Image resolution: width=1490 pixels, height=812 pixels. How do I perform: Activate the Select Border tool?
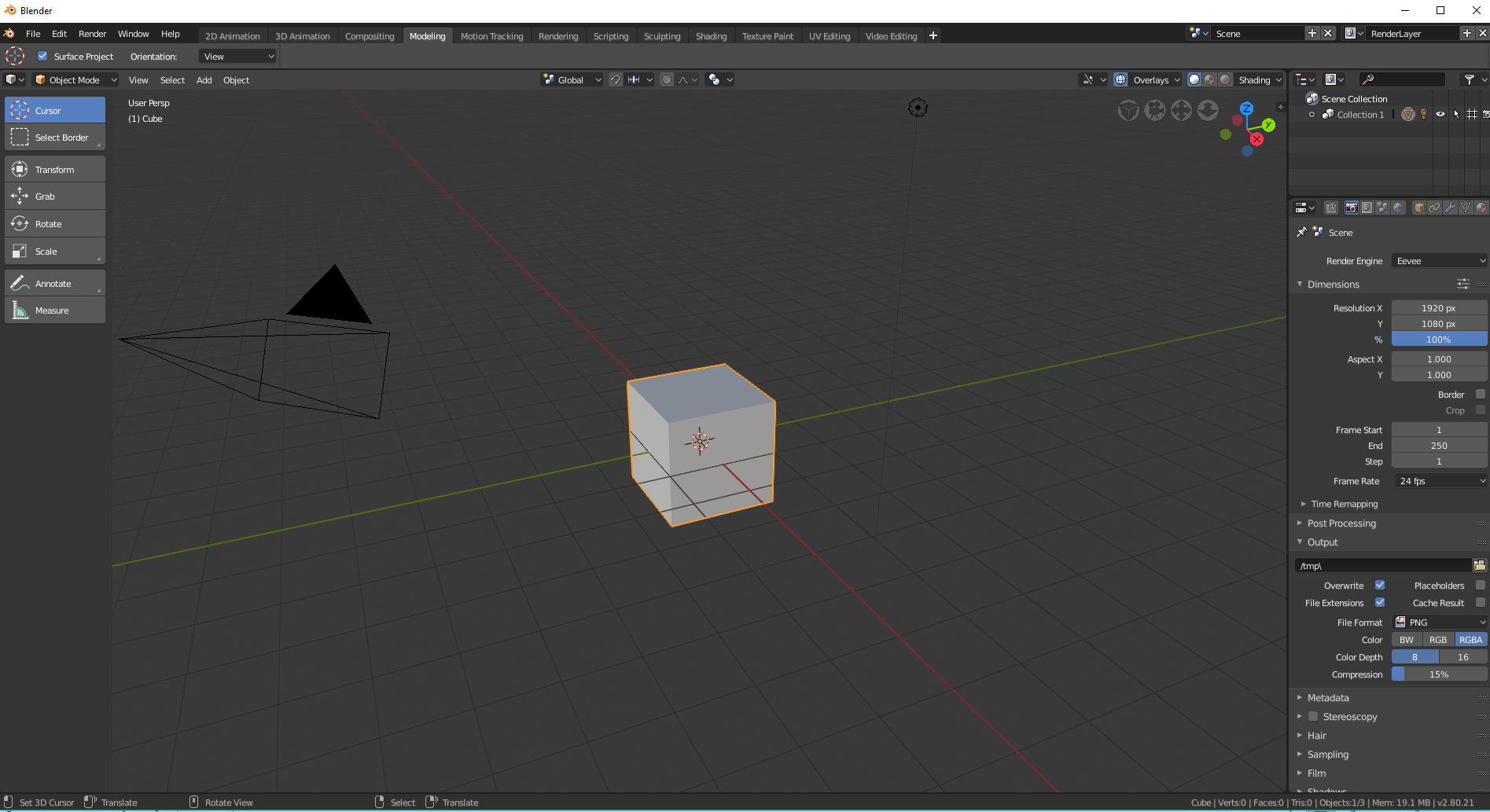pyautogui.click(x=55, y=138)
